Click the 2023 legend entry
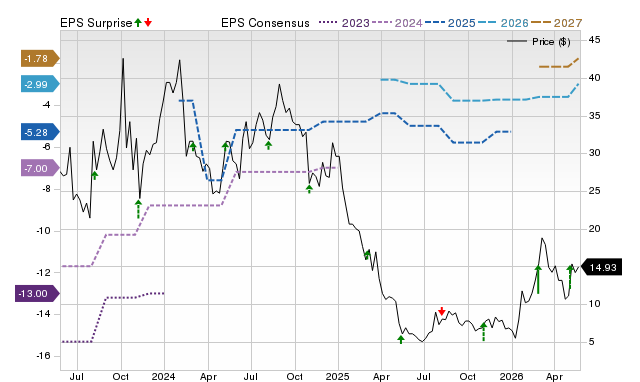This screenshot has height=382, width=640. [344, 23]
